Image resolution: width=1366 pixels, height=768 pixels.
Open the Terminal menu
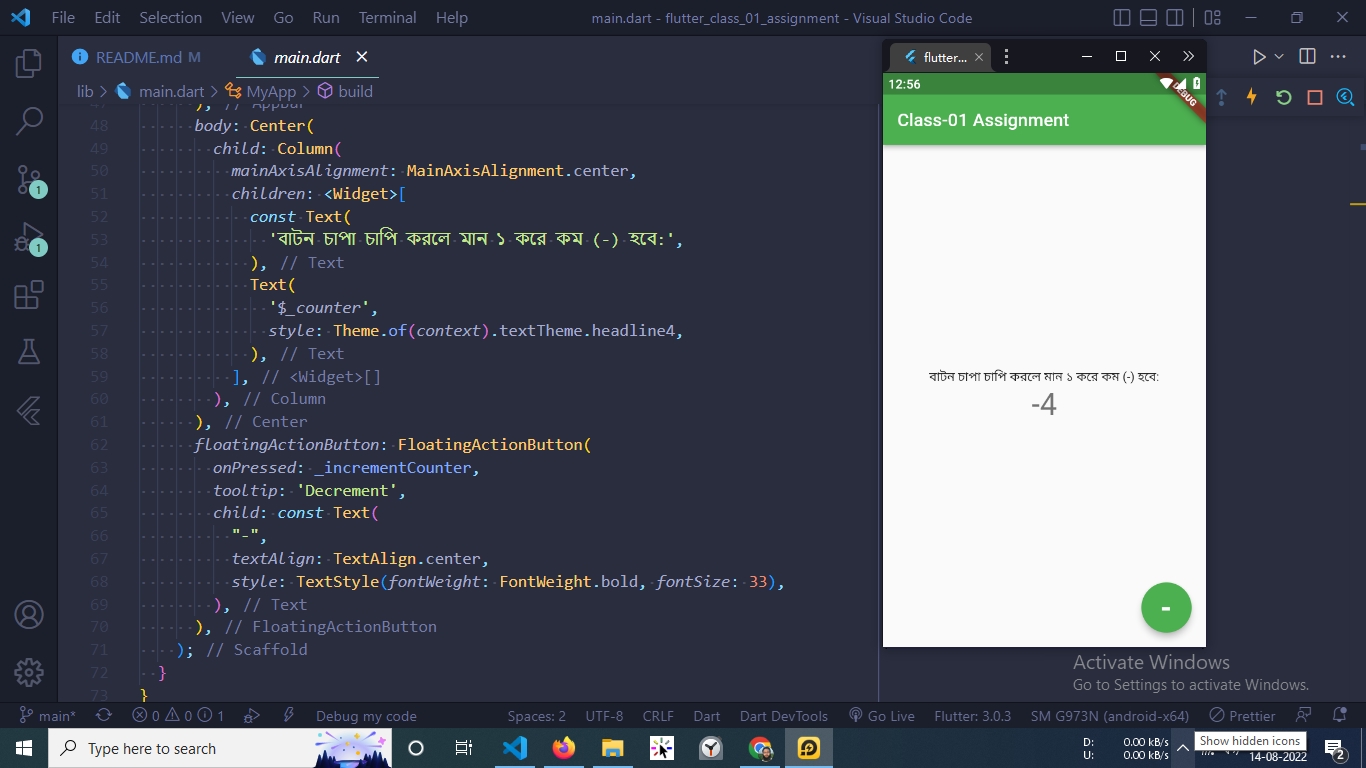388,18
